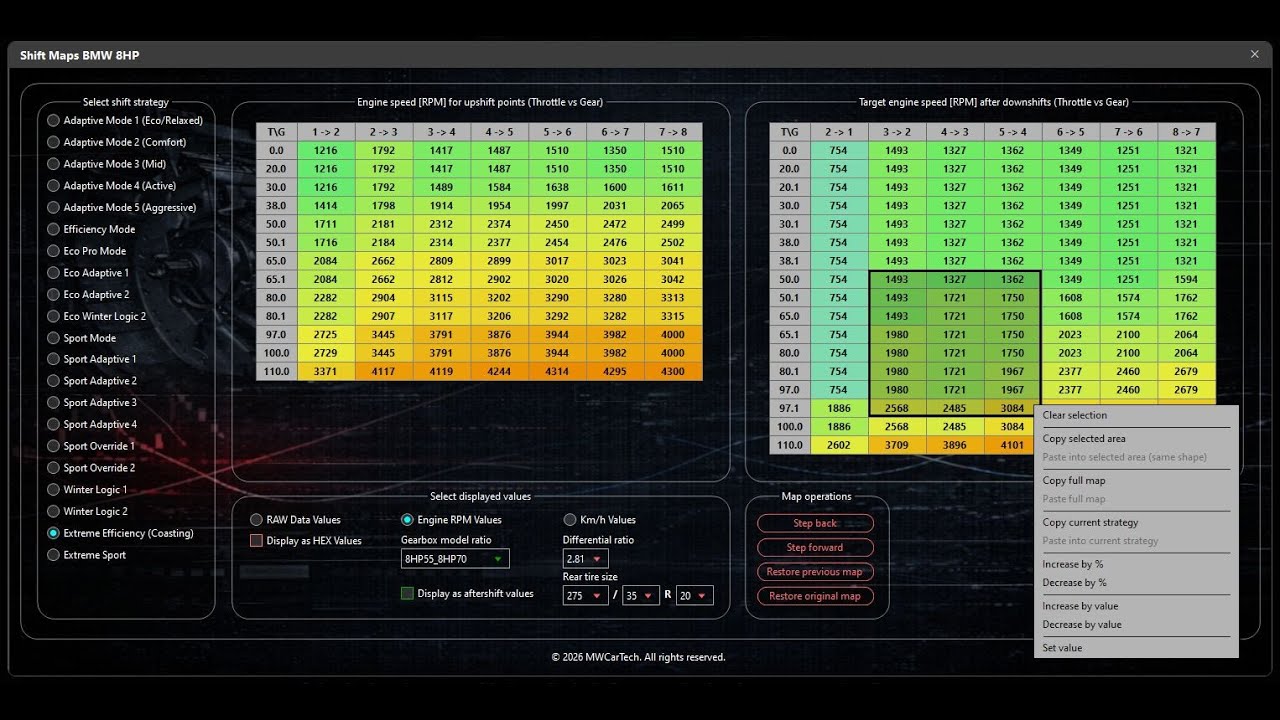The width and height of the screenshot is (1280, 720).
Task: Choose Set value from context menu
Action: (1136, 649)
